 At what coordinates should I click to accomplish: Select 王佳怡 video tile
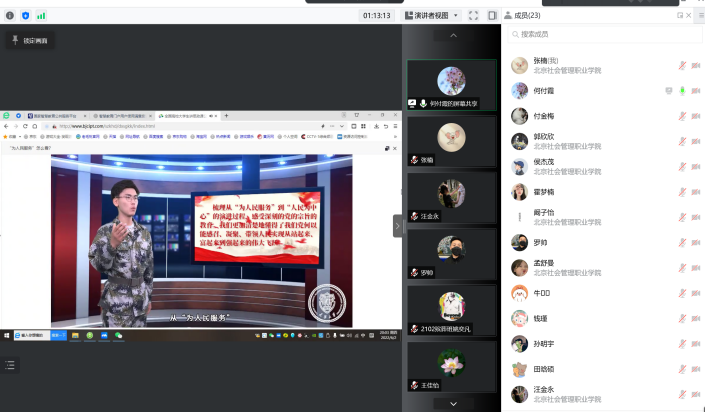(x=451, y=367)
